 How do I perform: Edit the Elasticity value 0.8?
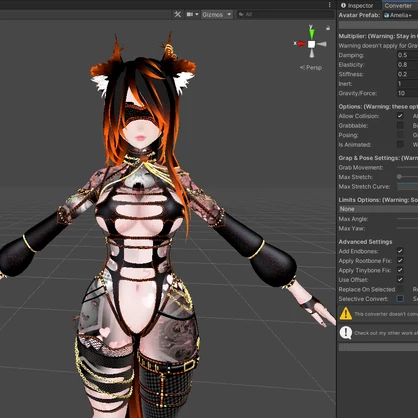pyautogui.click(x=407, y=65)
